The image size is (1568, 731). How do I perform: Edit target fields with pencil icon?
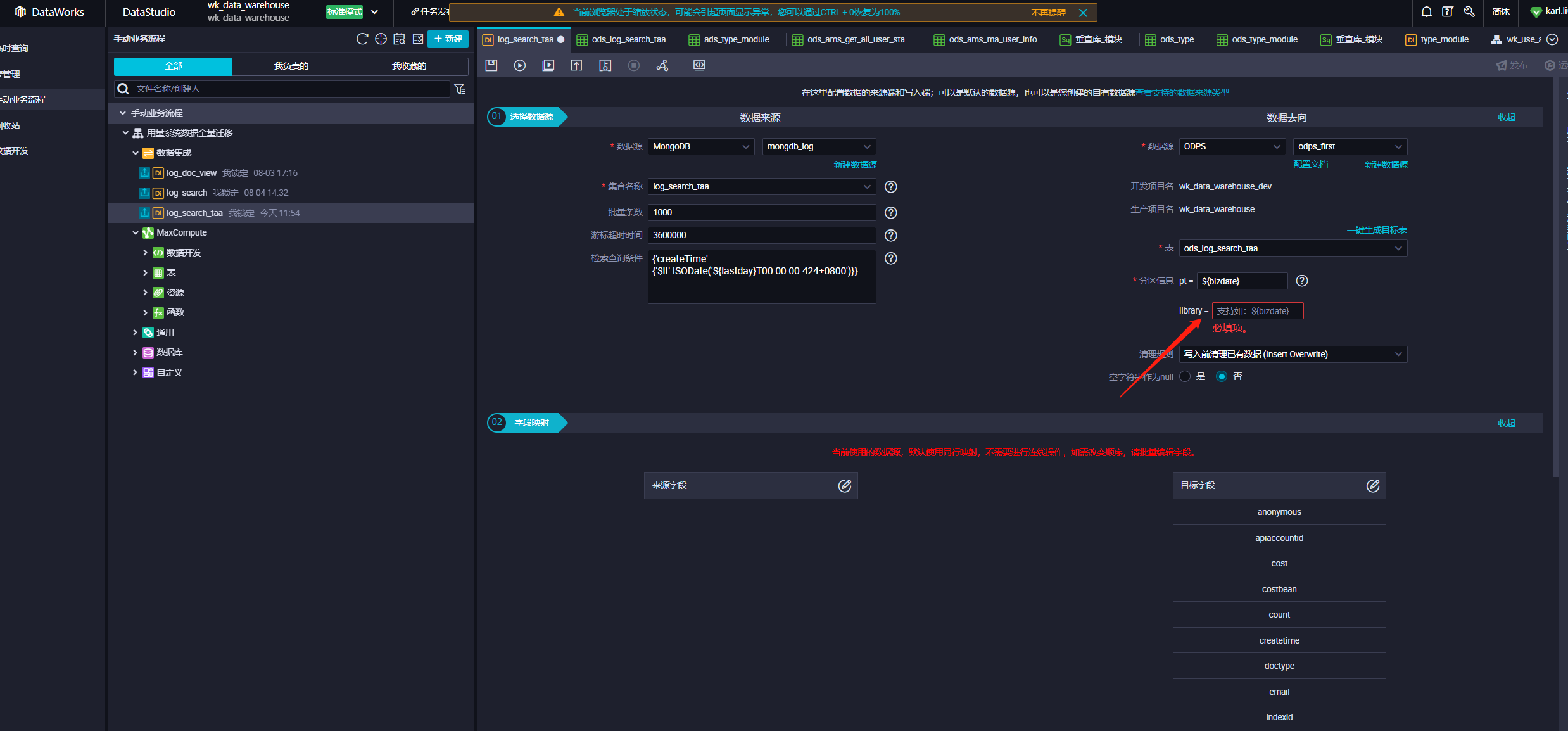(x=1373, y=485)
